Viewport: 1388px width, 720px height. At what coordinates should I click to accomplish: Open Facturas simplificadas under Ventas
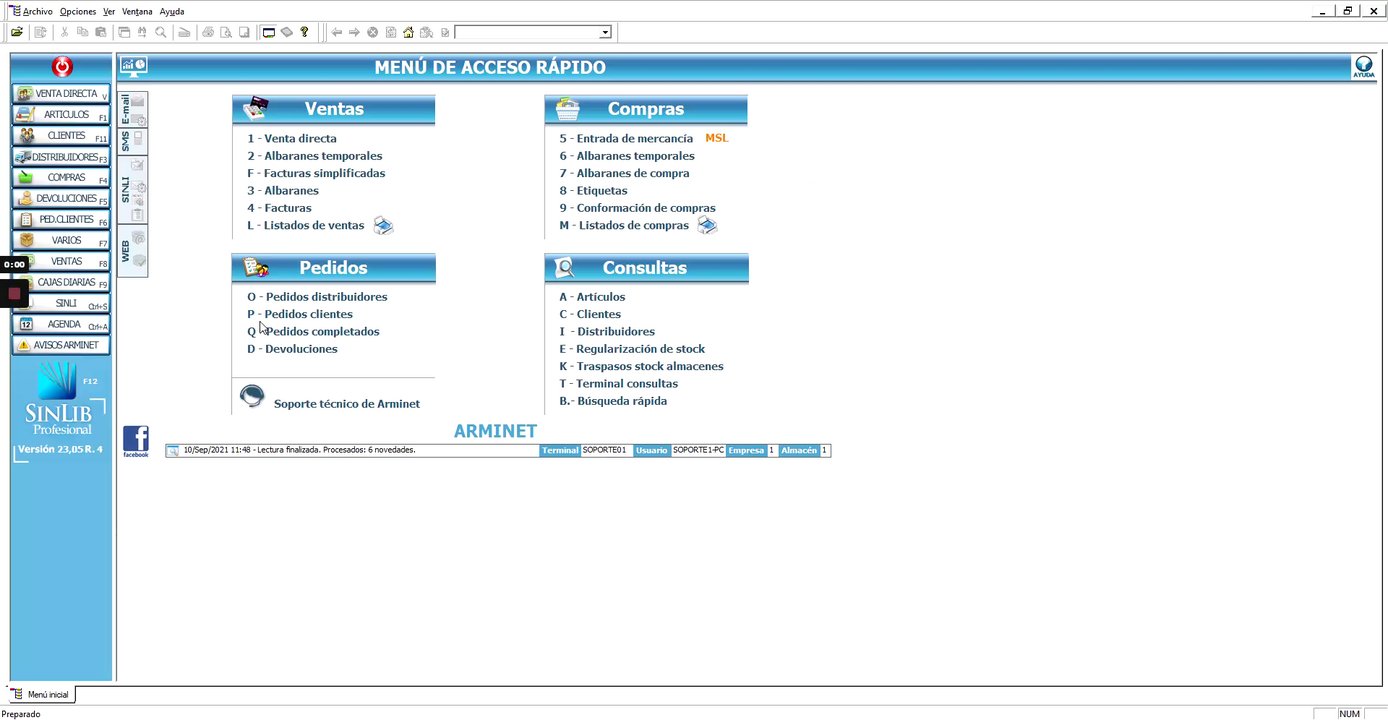point(316,173)
